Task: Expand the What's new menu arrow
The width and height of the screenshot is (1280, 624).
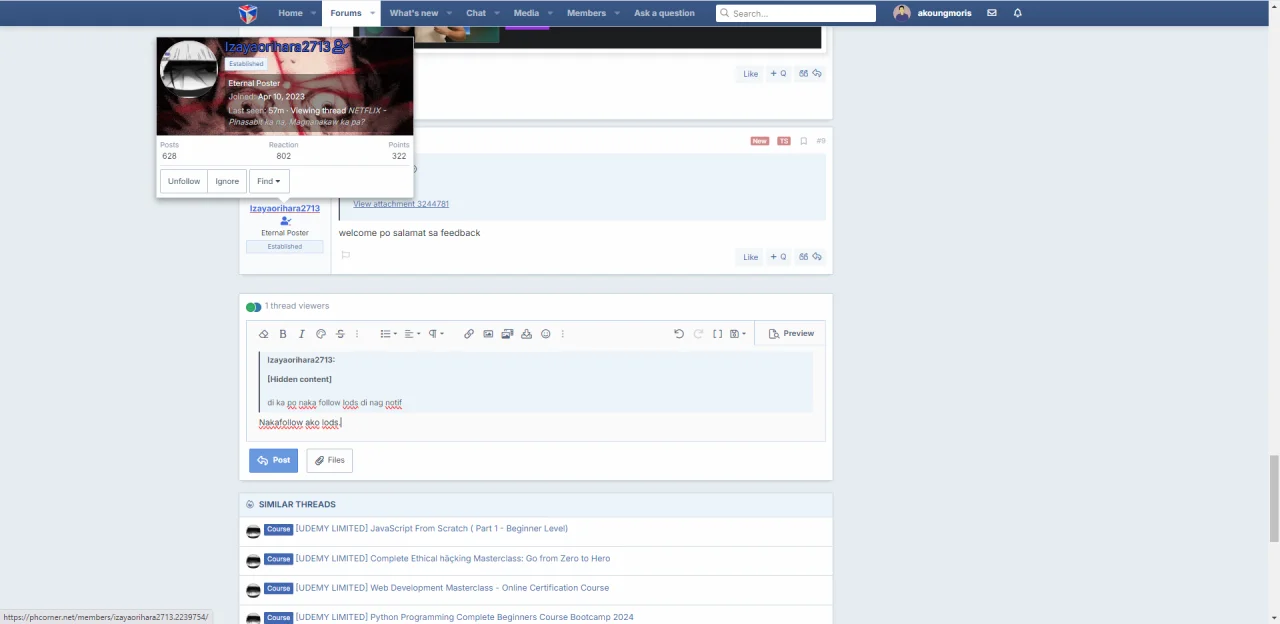Action: [451, 13]
